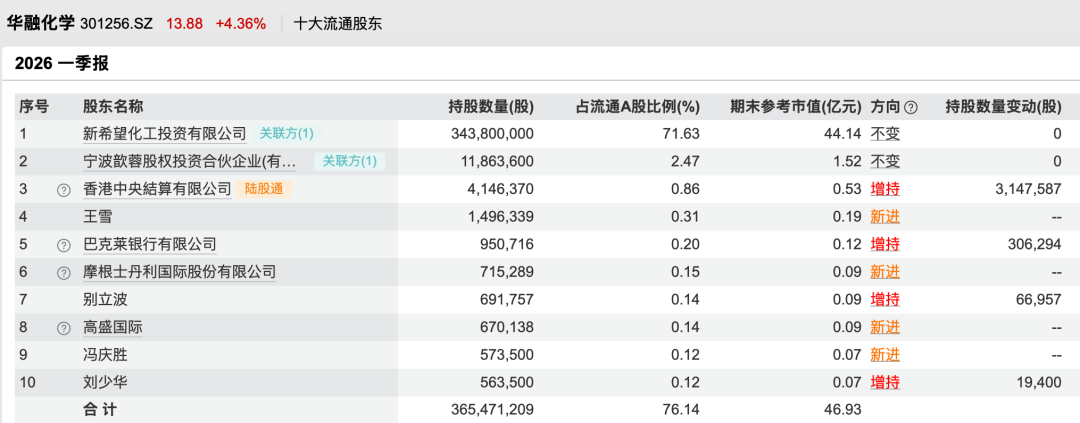Click the help icon next to 方向 header
This screenshot has height=423, width=1080.
910,107
